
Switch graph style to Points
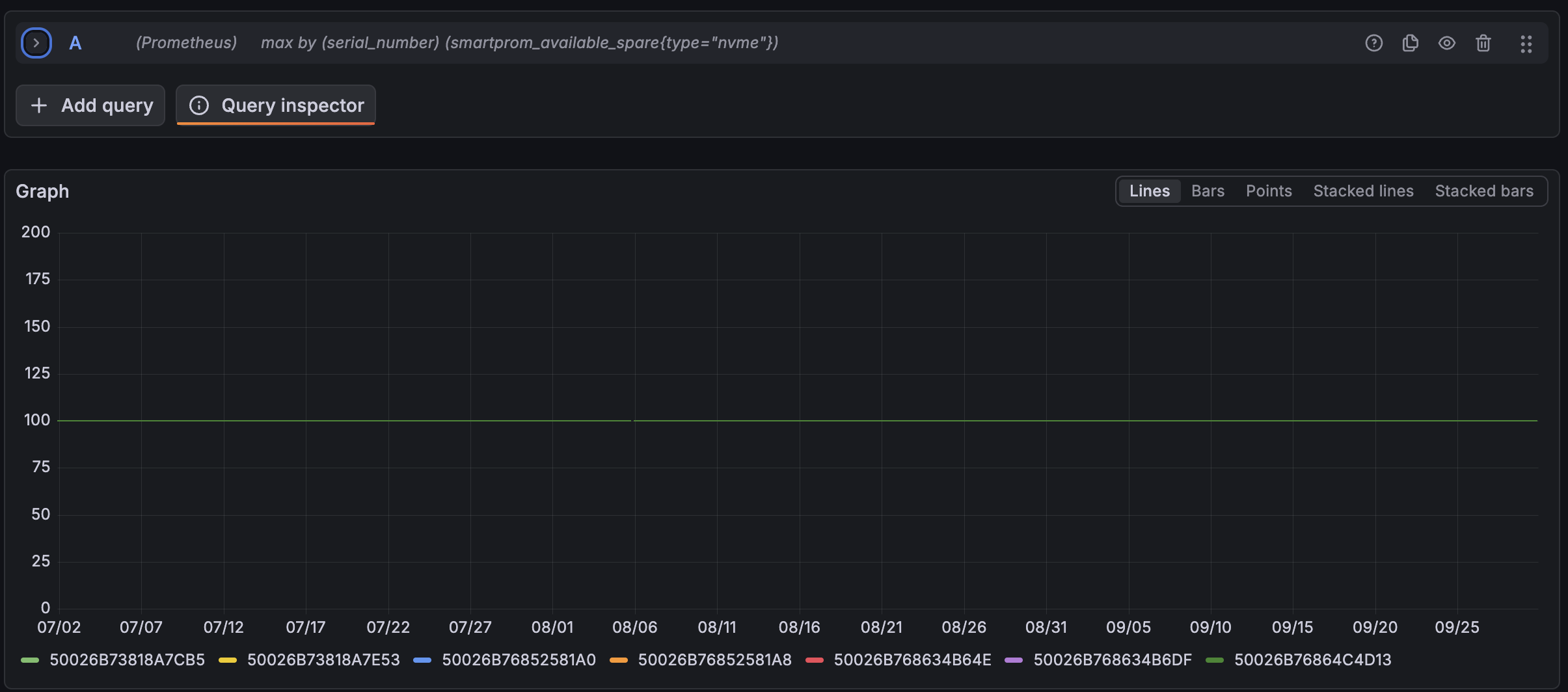click(x=1269, y=191)
